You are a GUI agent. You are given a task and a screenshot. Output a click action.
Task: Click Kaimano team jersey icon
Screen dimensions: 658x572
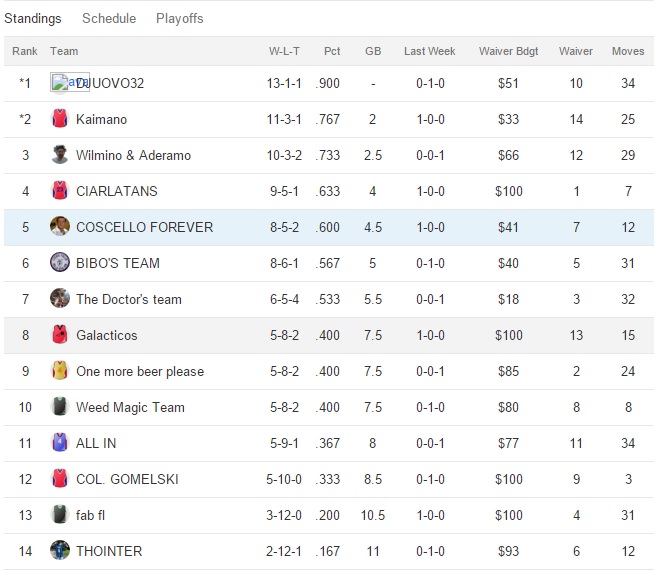click(60, 119)
